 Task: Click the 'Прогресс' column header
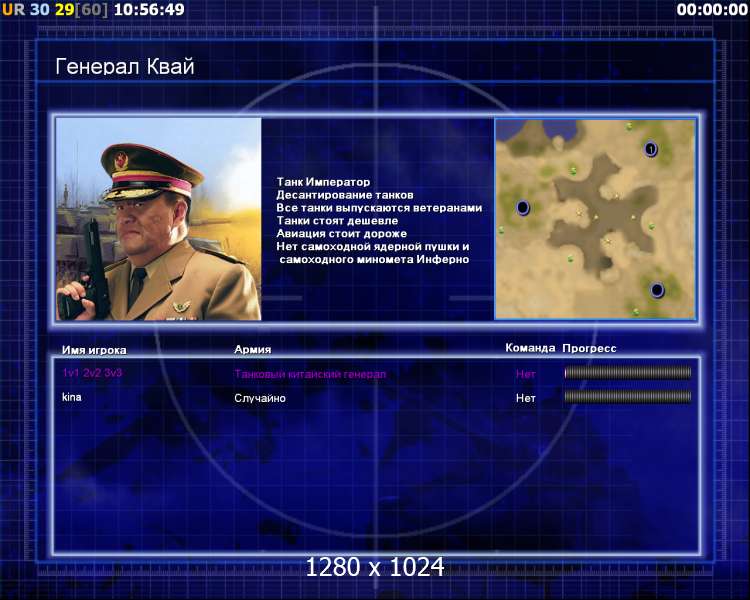pyautogui.click(x=589, y=348)
